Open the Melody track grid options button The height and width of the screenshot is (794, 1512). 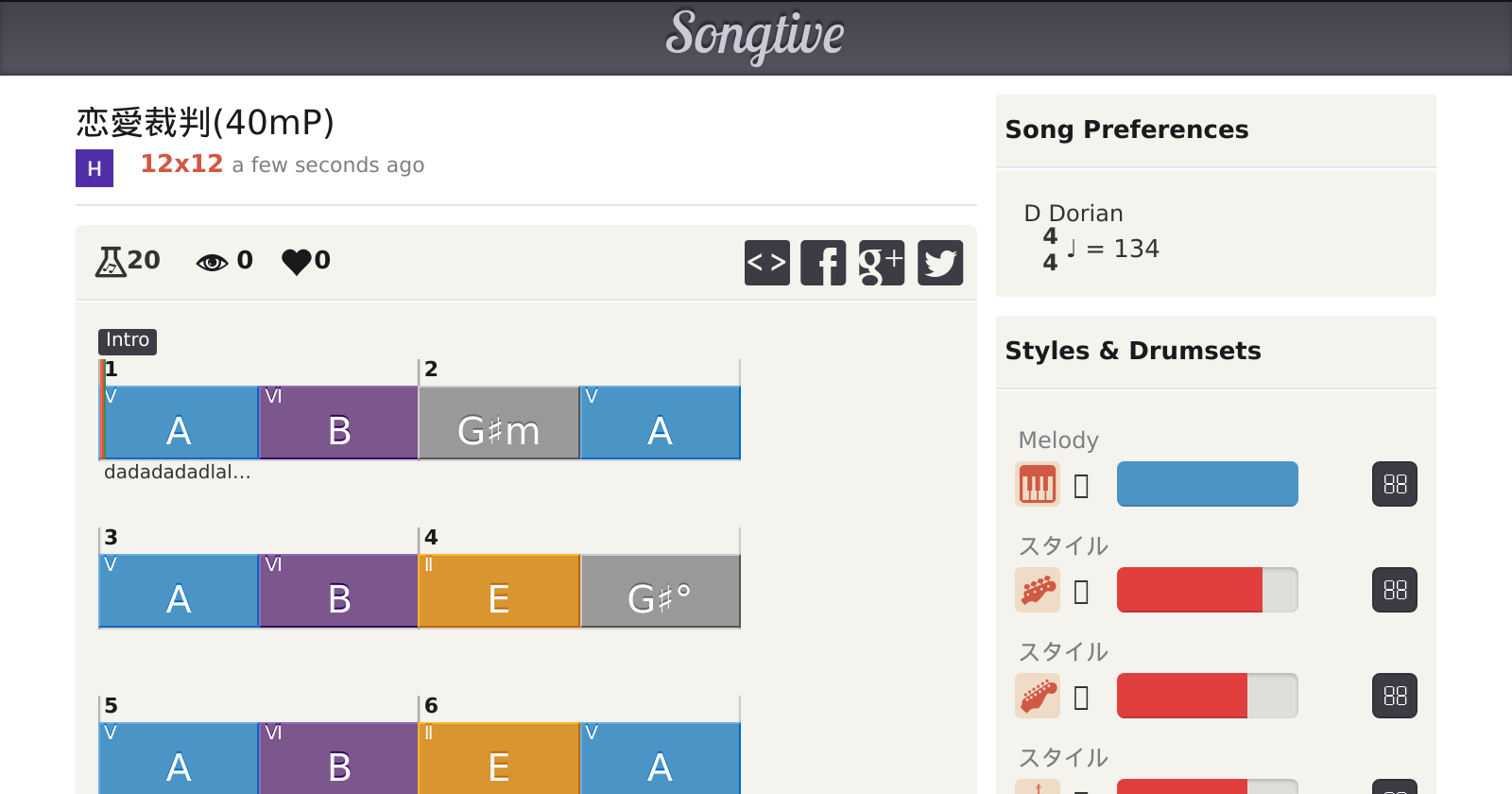[x=1395, y=485]
